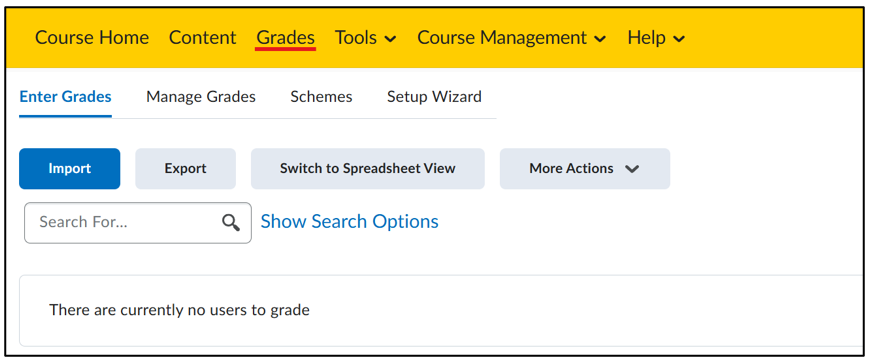Screen dimensions: 870x361
Task: Click the down arrow on More Actions
Action: [x=632, y=169]
